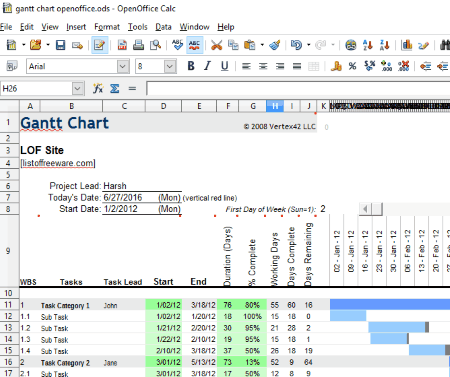Toggle Italic formatting
The image size is (450, 377).
coord(207,66)
